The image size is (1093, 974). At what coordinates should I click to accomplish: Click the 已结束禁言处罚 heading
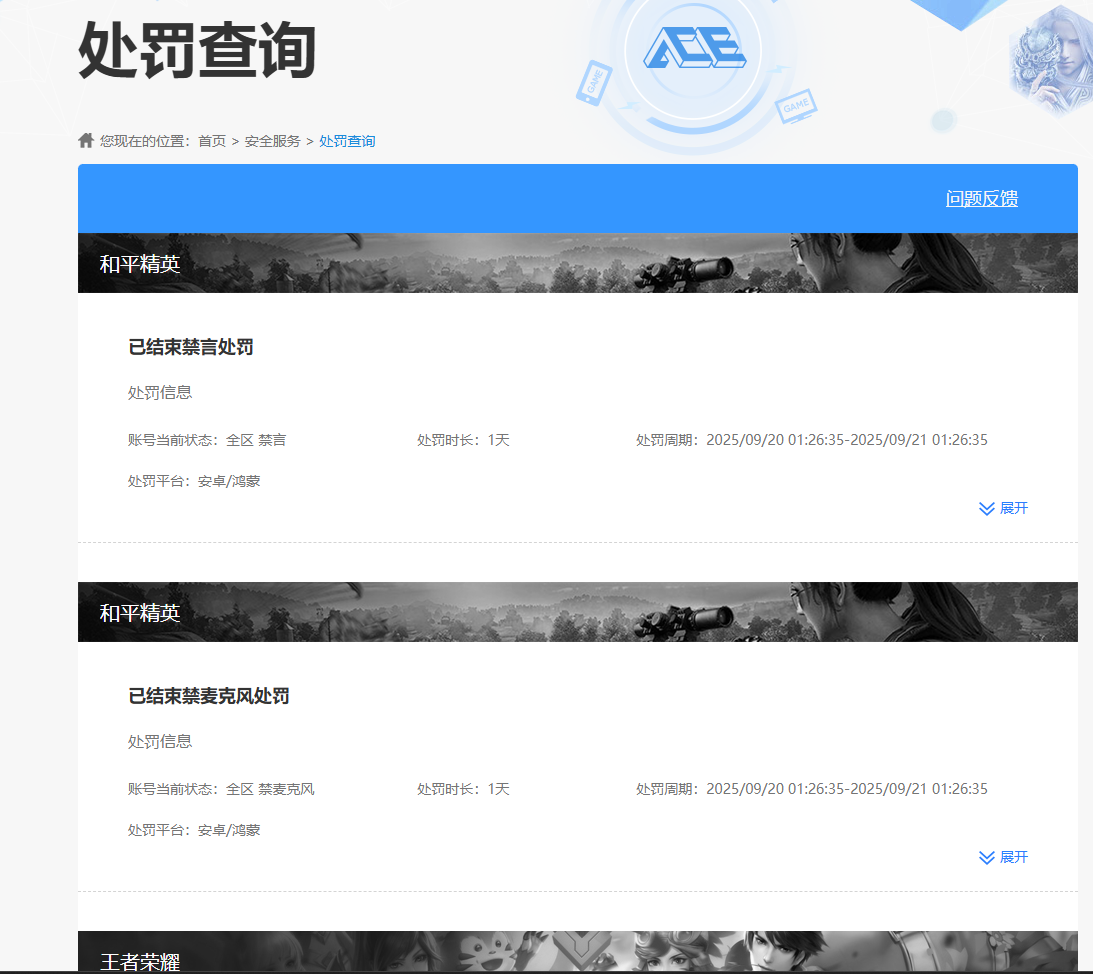click(x=191, y=347)
